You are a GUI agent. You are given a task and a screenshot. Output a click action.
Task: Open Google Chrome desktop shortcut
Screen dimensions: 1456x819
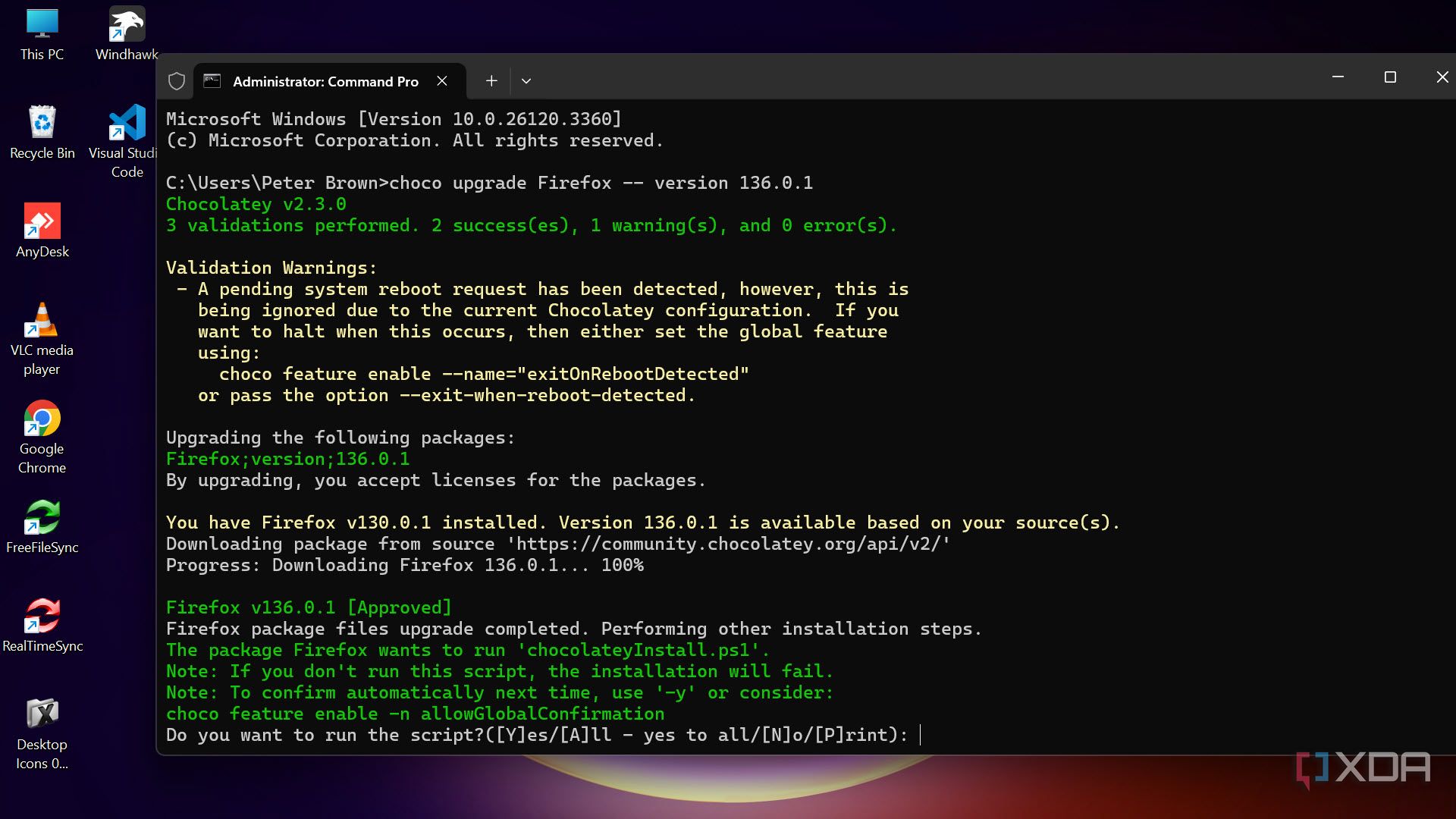(42, 419)
